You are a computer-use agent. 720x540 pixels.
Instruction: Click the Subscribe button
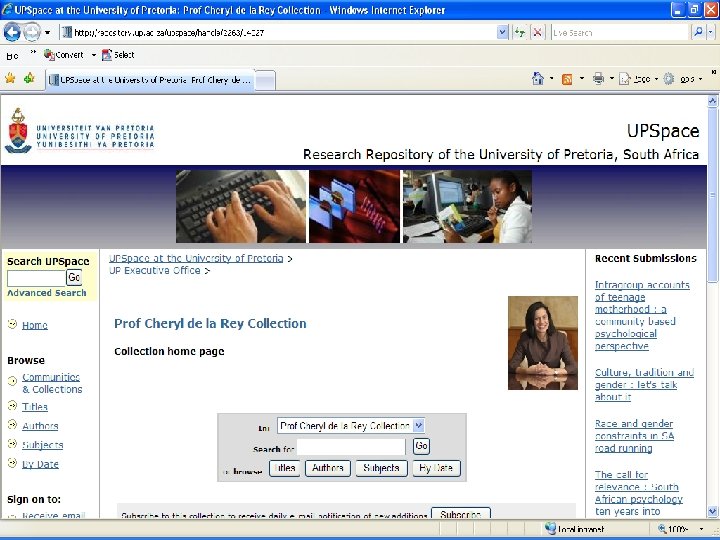coord(461,514)
